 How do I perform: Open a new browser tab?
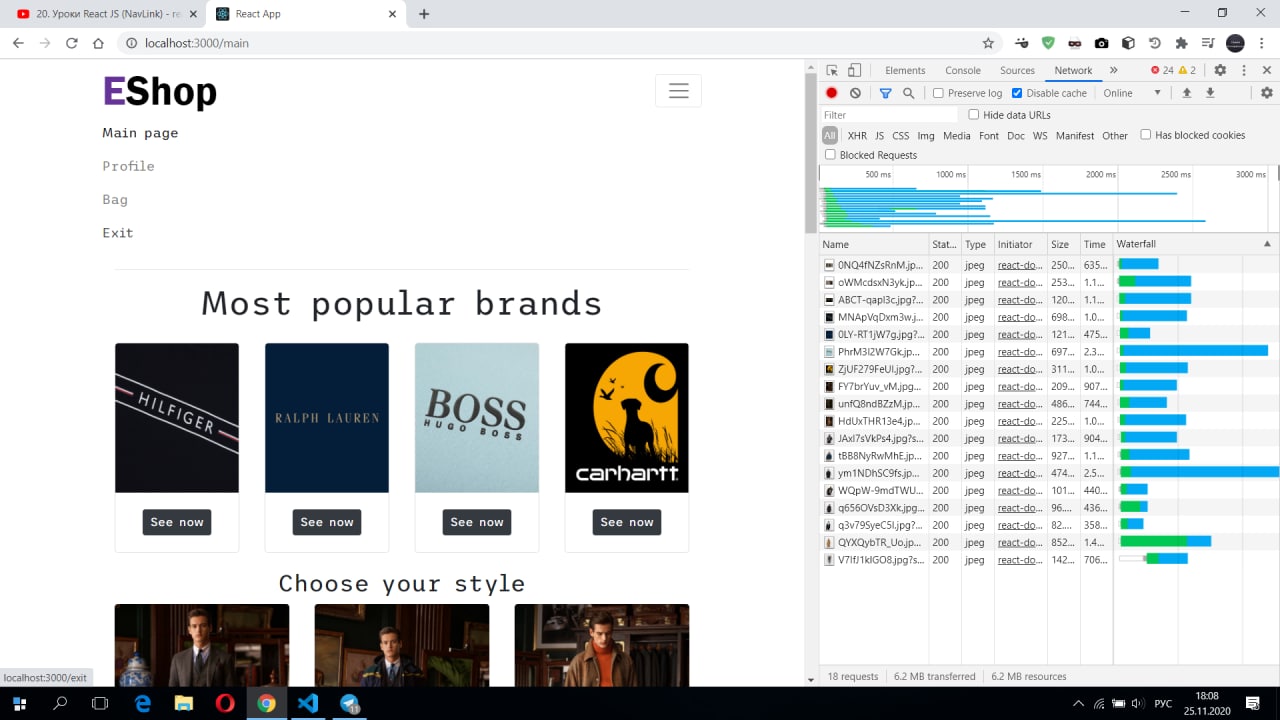424,14
